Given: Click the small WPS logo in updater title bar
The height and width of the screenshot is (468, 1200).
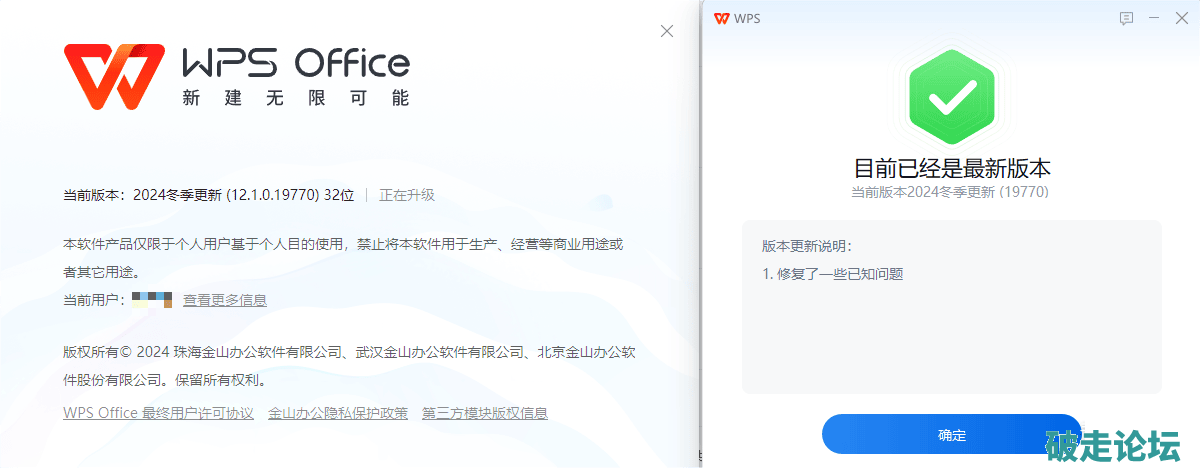Looking at the screenshot, I should point(721,18).
